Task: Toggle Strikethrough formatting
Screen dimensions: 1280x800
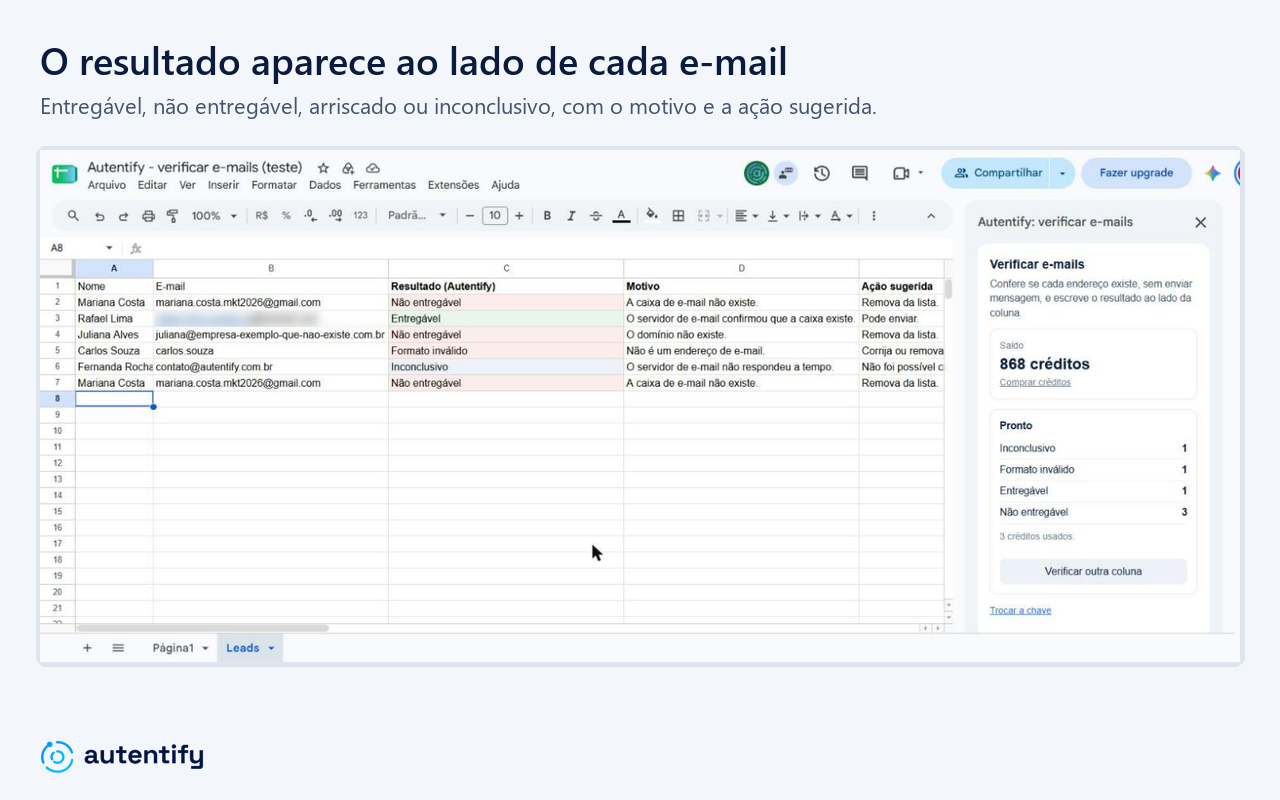Action: [596, 215]
